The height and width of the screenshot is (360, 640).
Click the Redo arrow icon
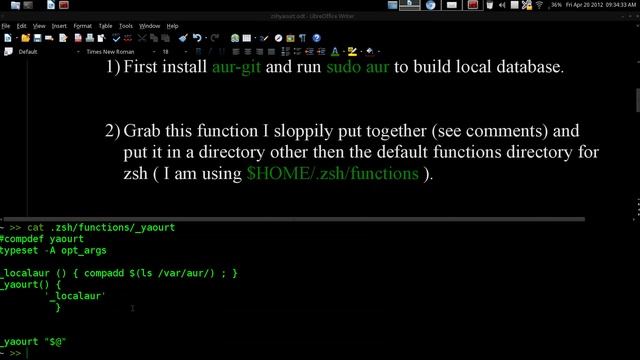tap(215, 38)
